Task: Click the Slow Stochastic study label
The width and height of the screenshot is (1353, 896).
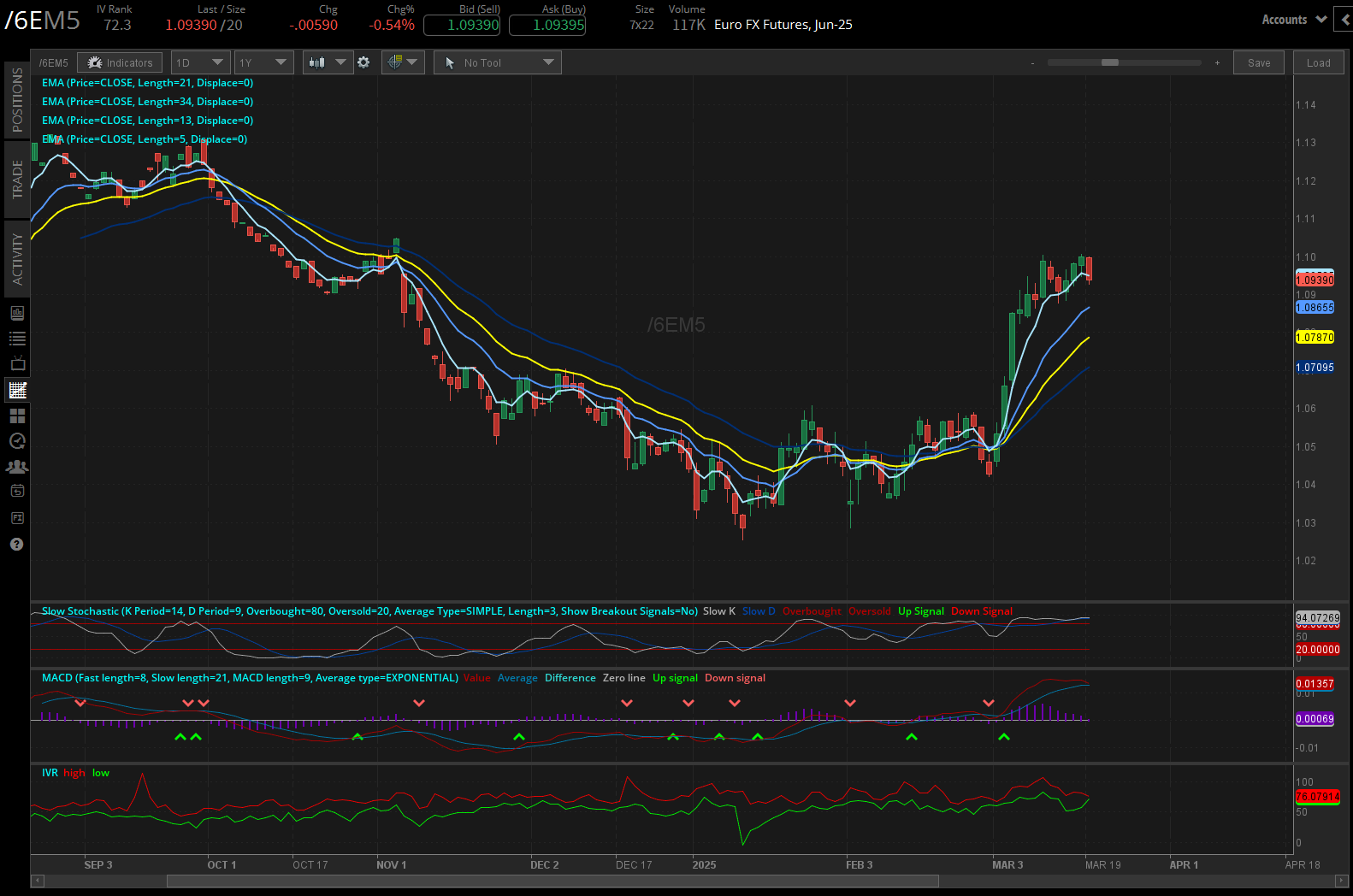Action: (x=369, y=611)
